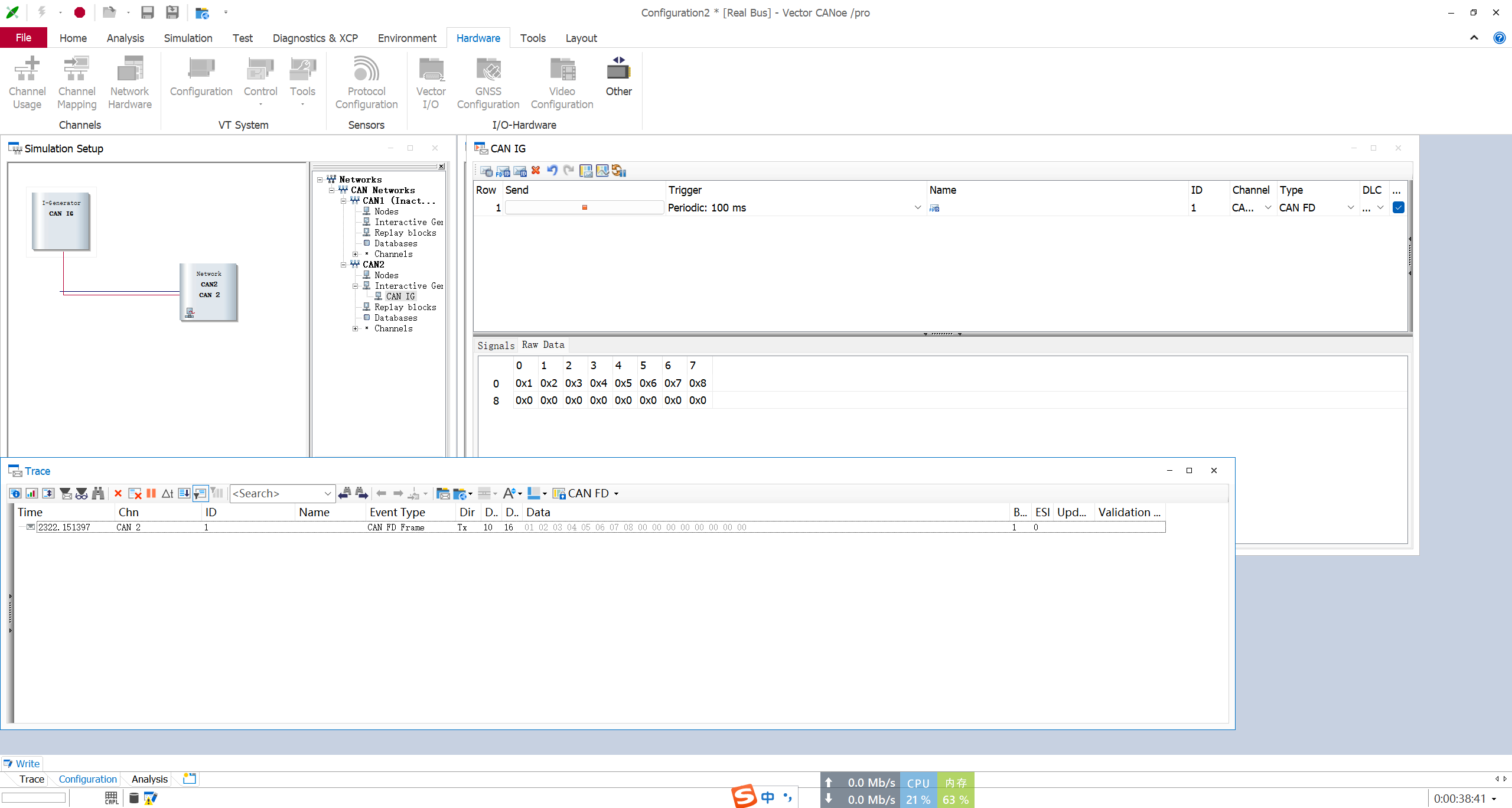The width and height of the screenshot is (1512, 808).
Task: Open the help icon at top right
Action: [1499, 38]
